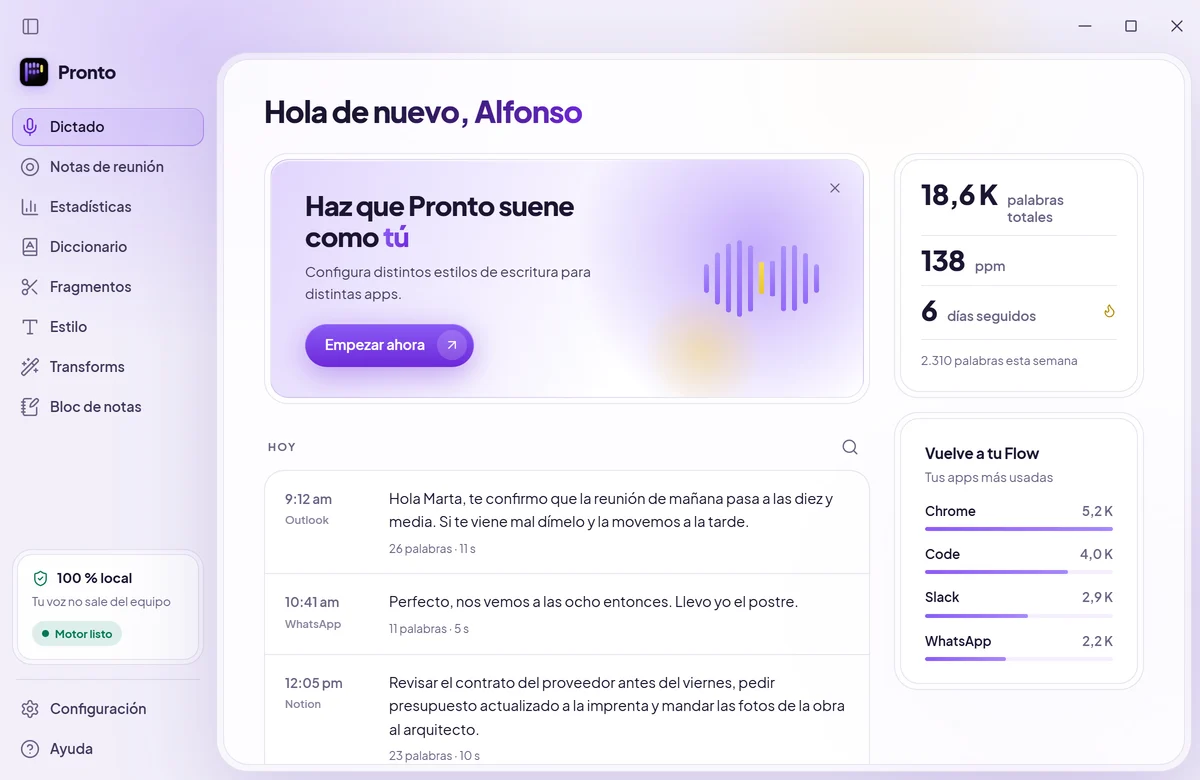
Task: Open Notas de reunión
Action: pos(108,167)
